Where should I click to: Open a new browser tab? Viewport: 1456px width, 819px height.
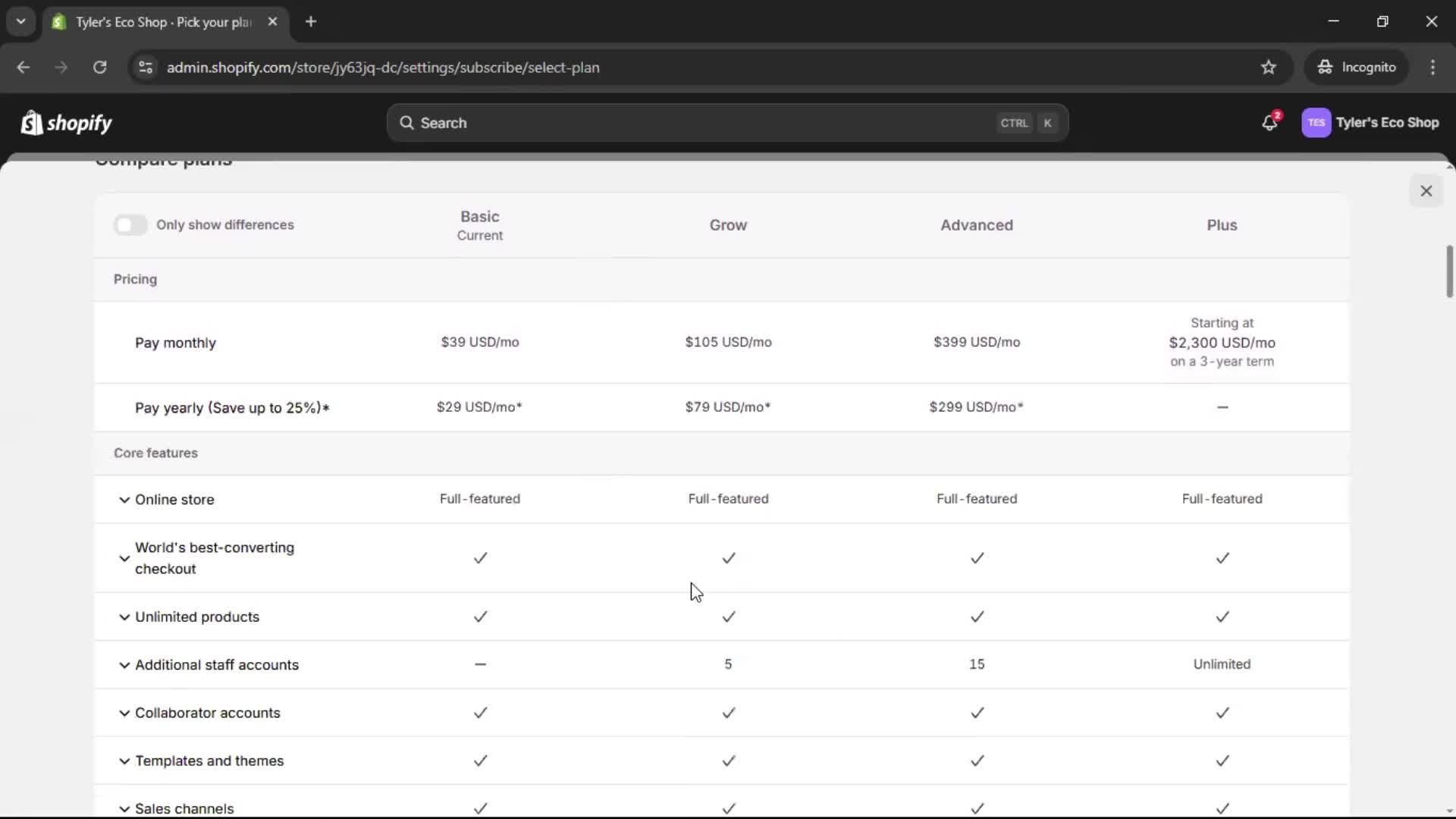(311, 22)
